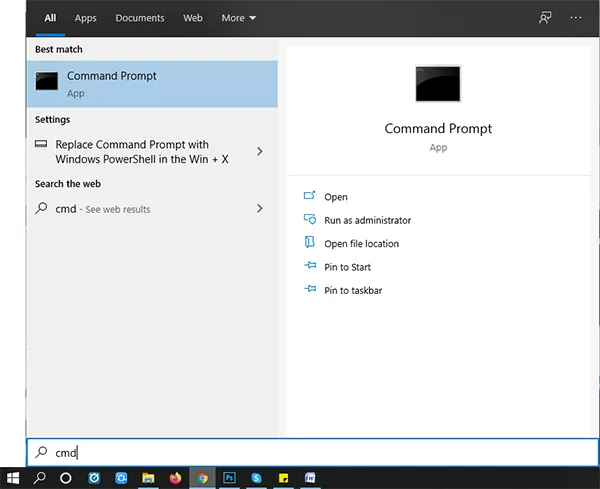Choose Pin to taskbar
Screen dimensions: 600x489
click(x=353, y=290)
